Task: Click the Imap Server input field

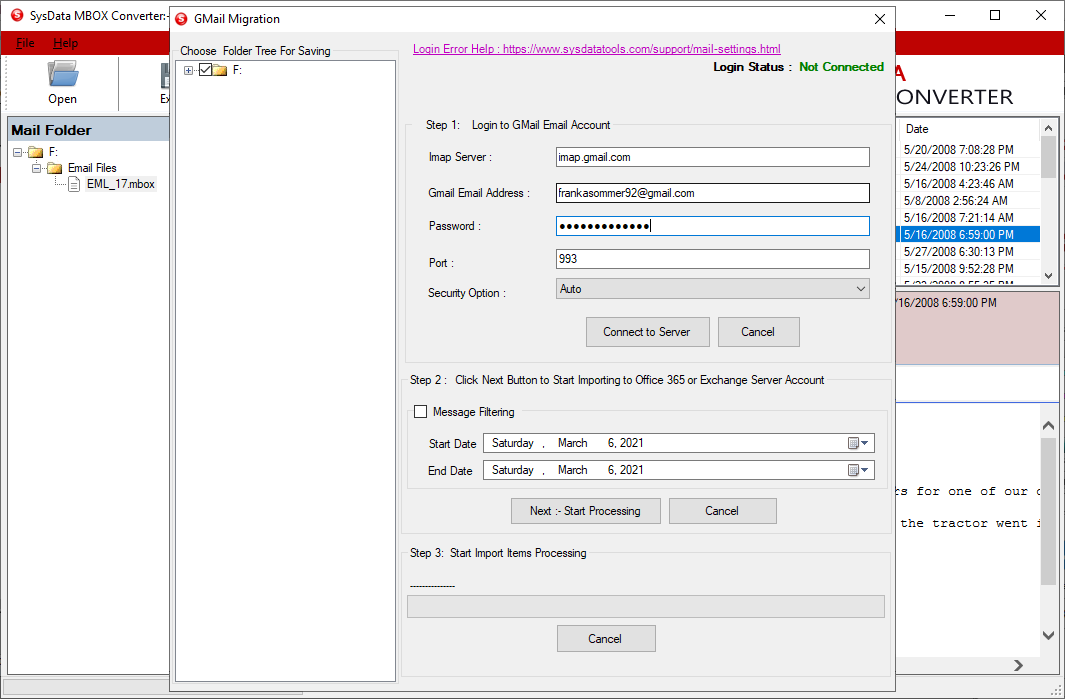Action: click(712, 157)
